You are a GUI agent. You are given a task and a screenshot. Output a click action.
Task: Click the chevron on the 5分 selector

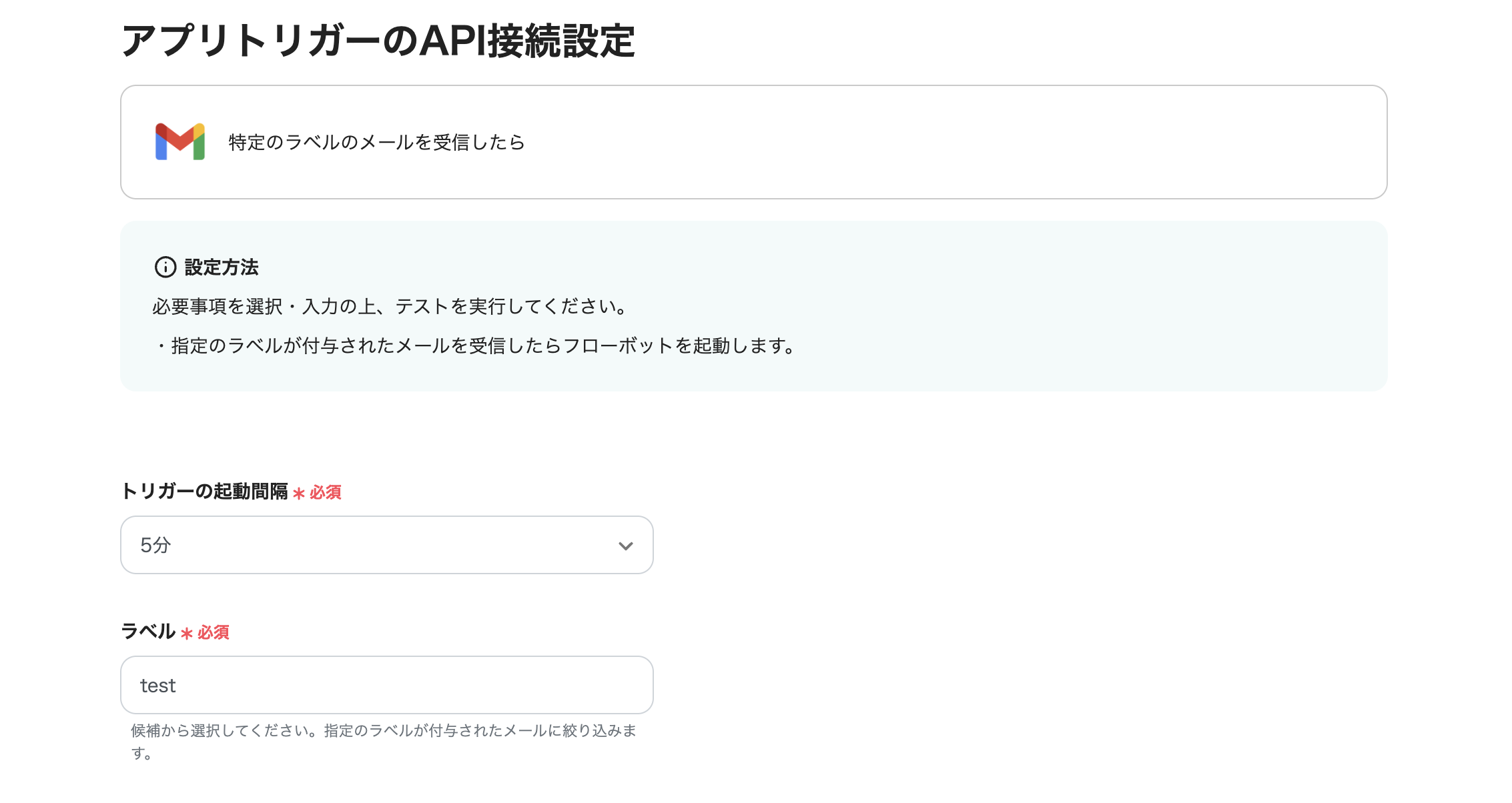coord(625,546)
